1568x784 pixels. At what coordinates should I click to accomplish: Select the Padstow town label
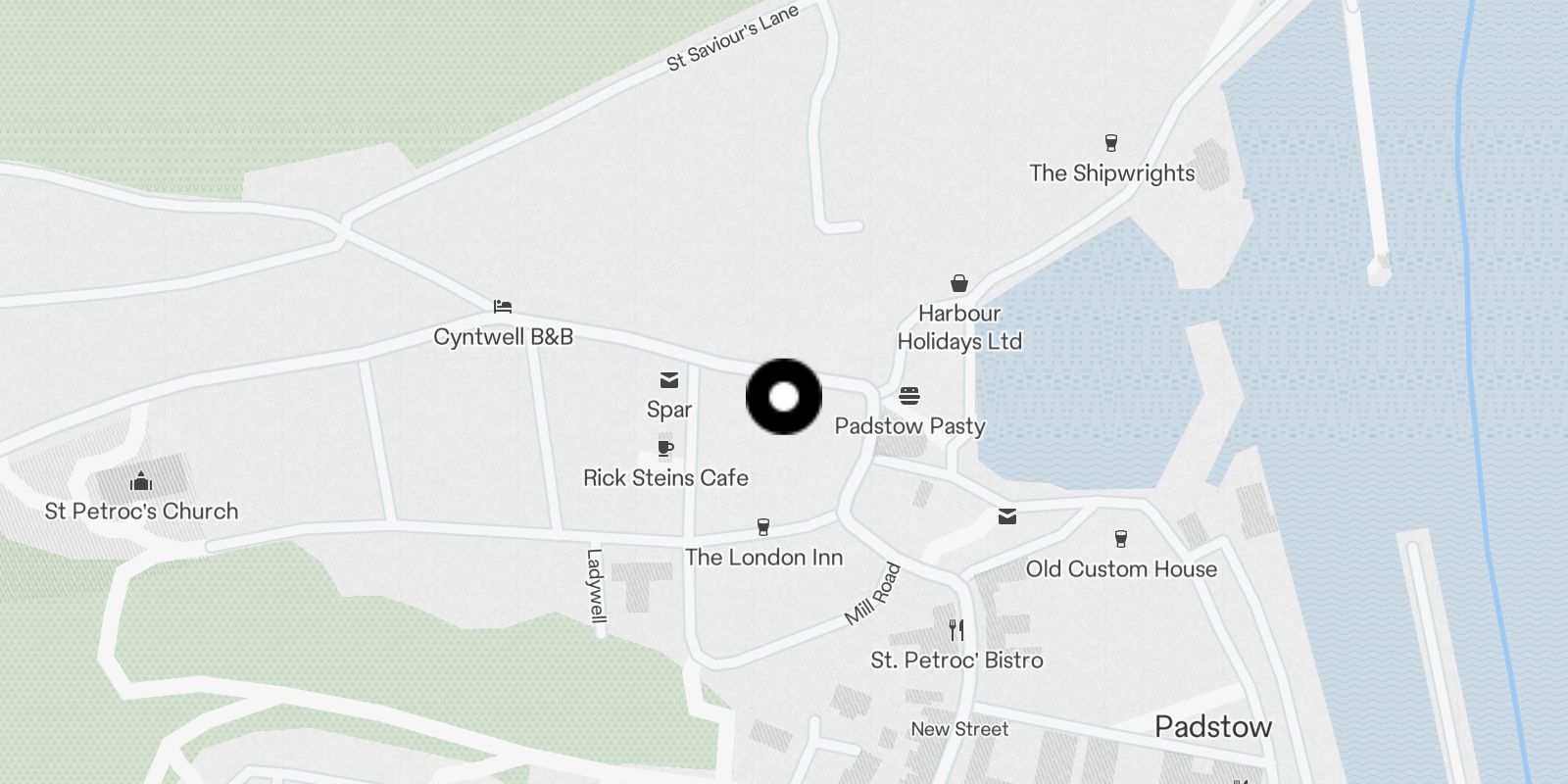1213,726
